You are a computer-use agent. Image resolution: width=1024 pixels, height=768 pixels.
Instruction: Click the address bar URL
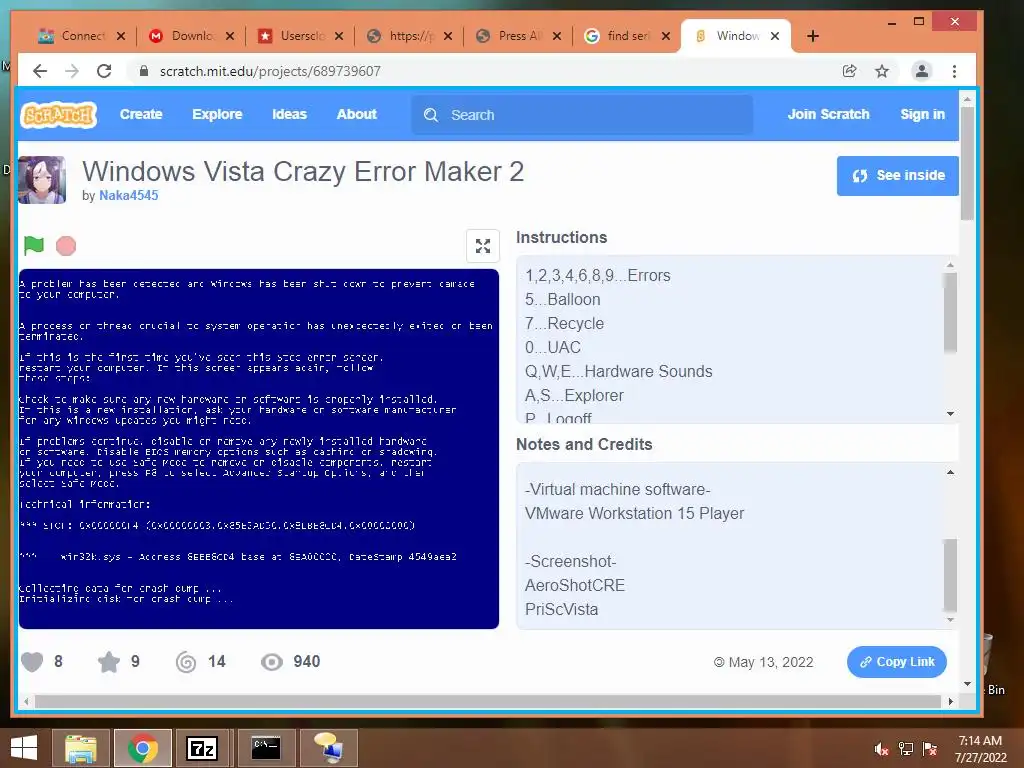(270, 71)
